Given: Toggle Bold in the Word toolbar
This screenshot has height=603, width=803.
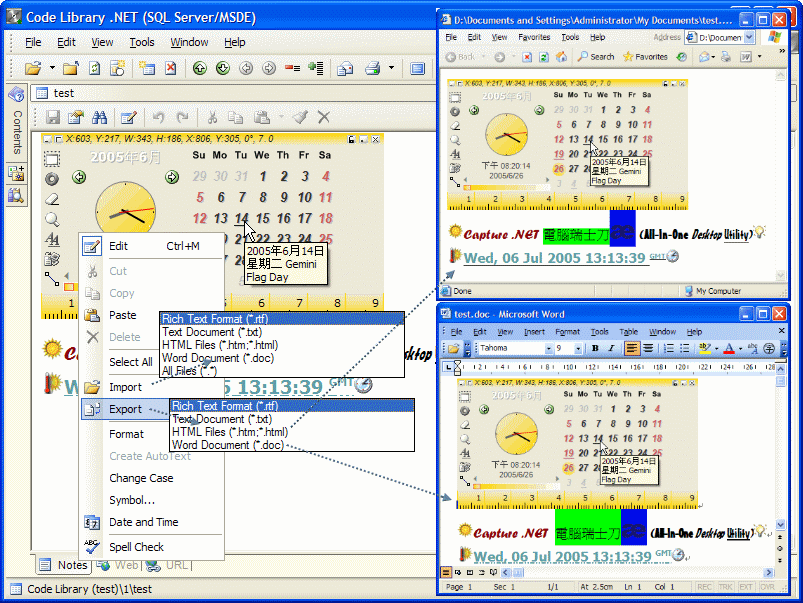Looking at the screenshot, I should pyautogui.click(x=595, y=348).
